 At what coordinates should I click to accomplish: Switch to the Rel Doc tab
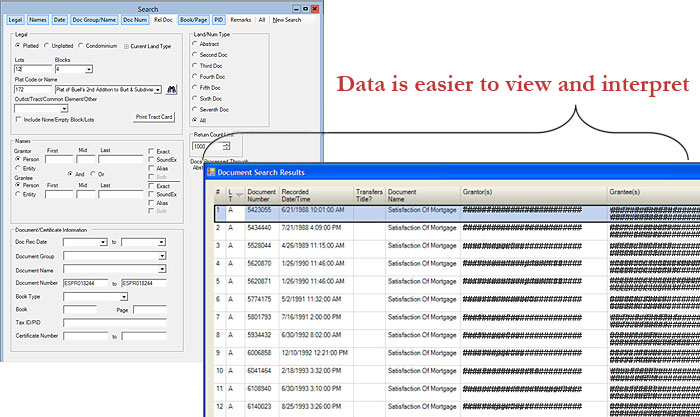pos(163,20)
